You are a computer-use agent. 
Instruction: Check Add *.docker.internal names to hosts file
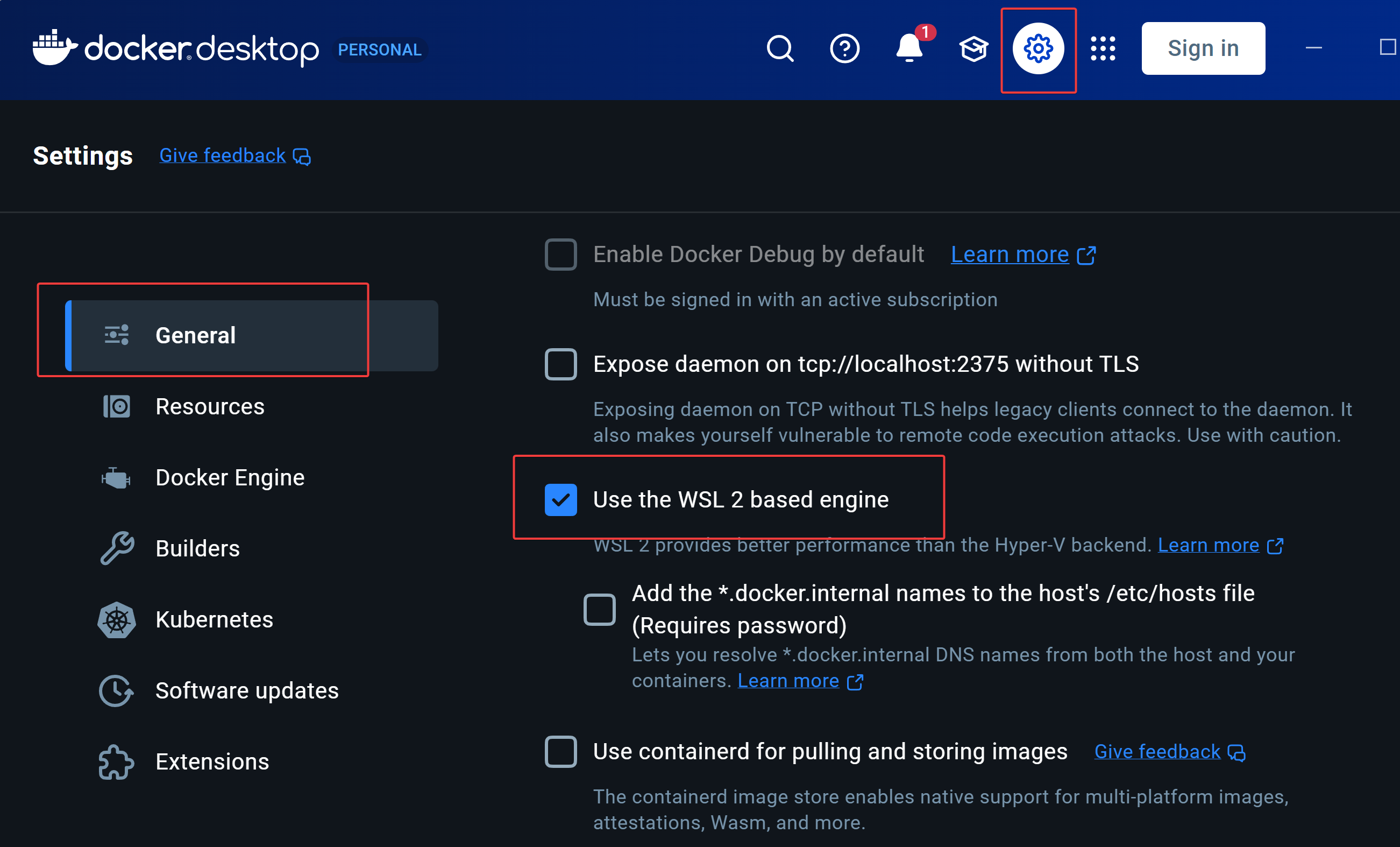click(x=600, y=609)
